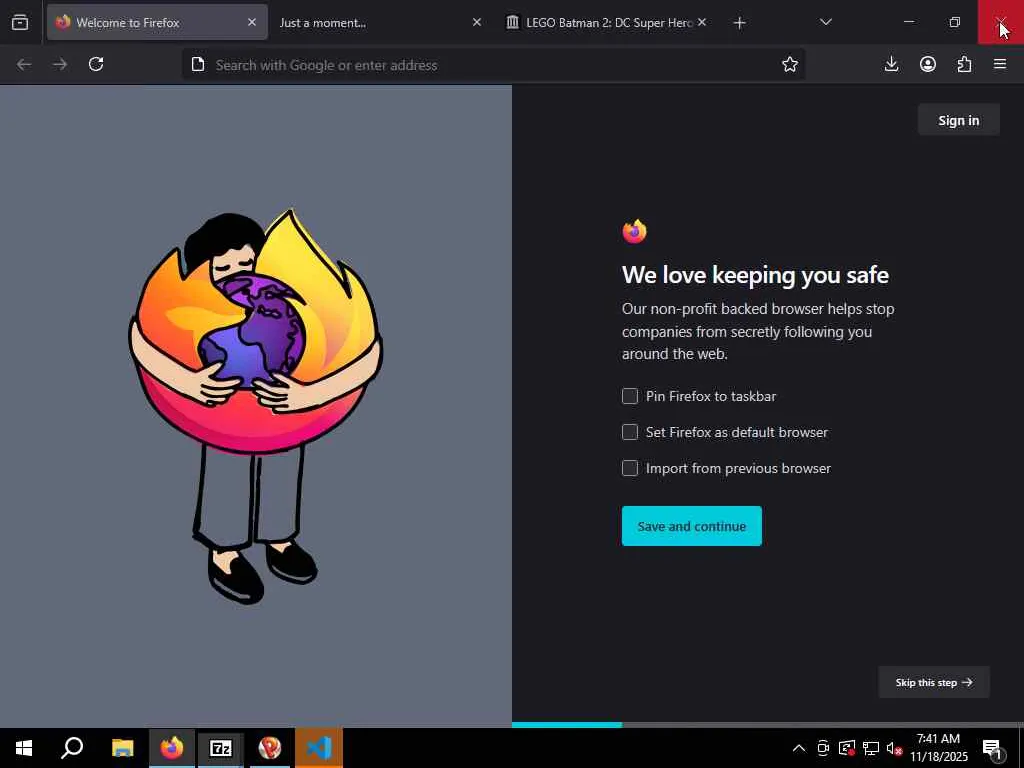Check Import from previous browser
The height and width of the screenshot is (768, 1024).
pyautogui.click(x=630, y=468)
